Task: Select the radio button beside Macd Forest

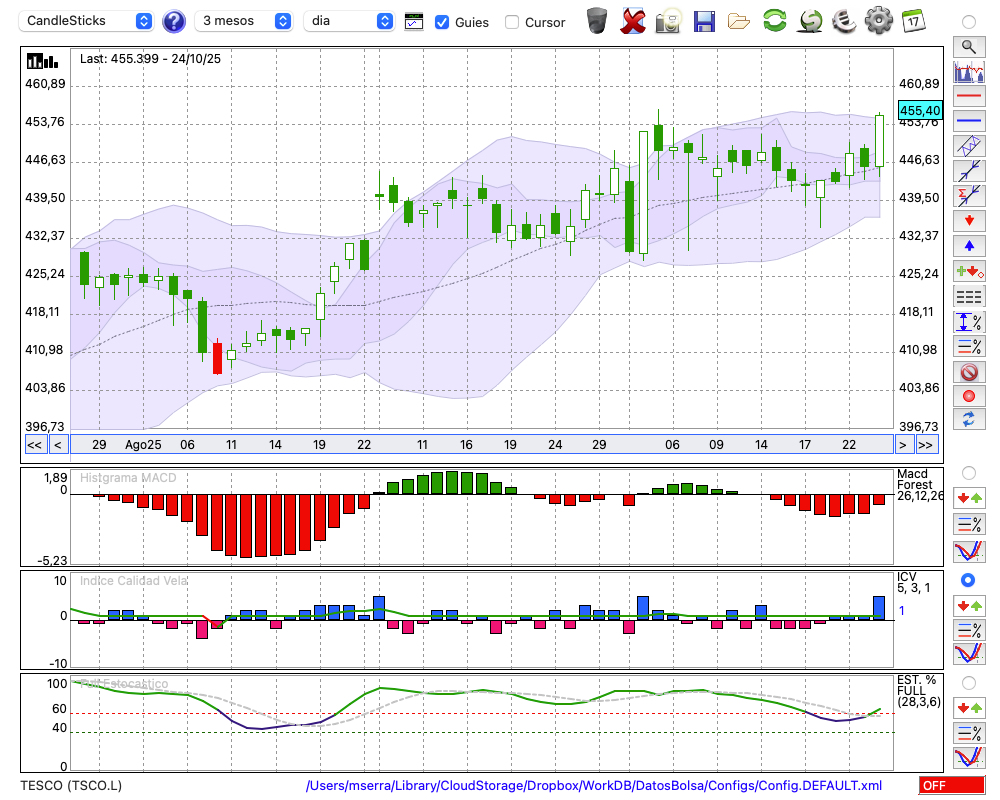Action: coord(968,472)
